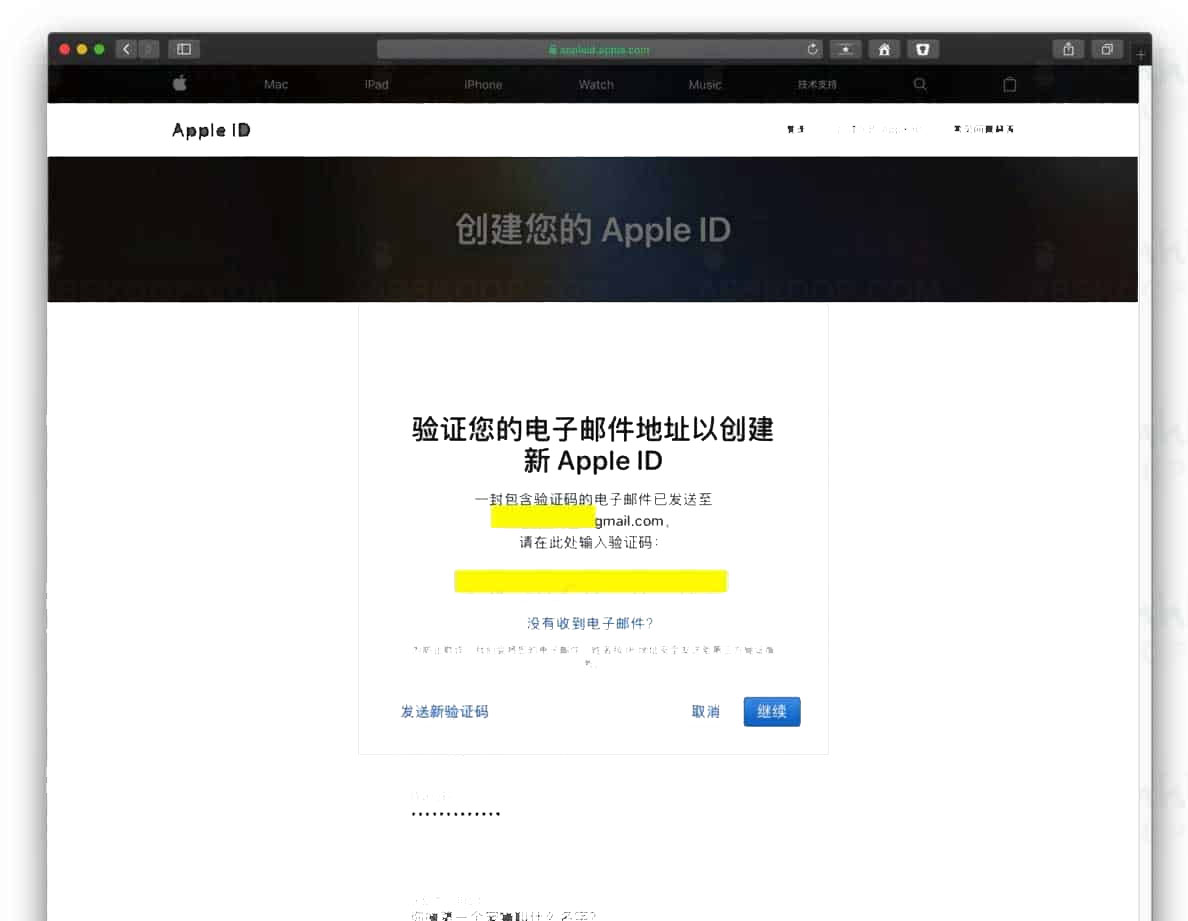This screenshot has width=1188, height=921.
Task: Go back with Safari's back arrow
Action: pos(127,49)
